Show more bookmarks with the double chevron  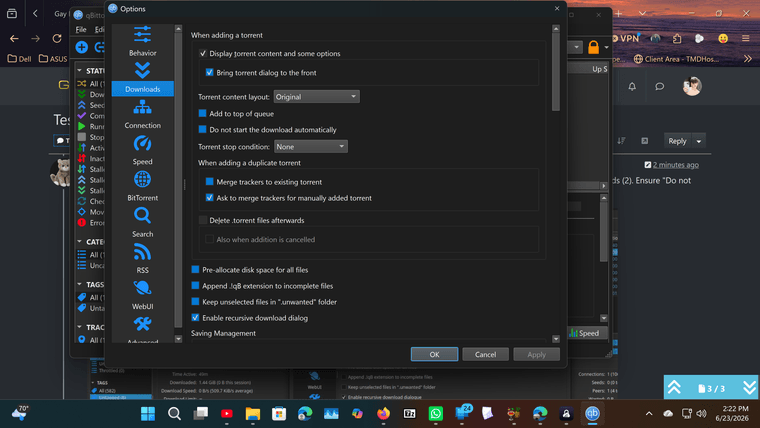(747, 59)
